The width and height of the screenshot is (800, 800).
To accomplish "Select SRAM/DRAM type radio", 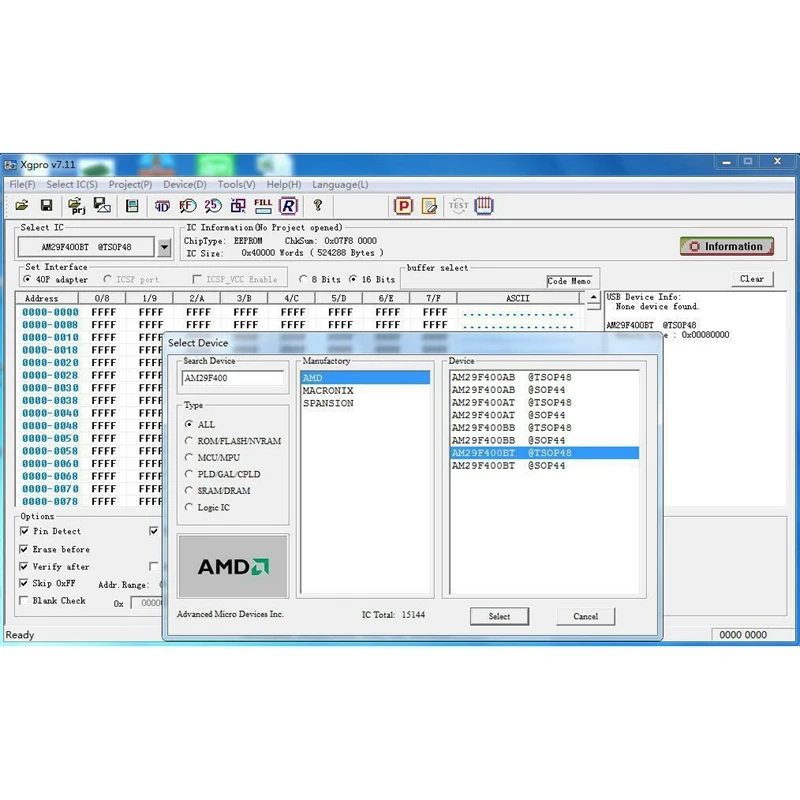I will tap(189, 490).
